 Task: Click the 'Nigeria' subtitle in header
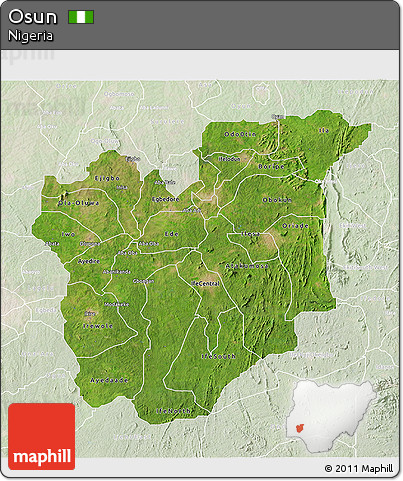pos(30,36)
